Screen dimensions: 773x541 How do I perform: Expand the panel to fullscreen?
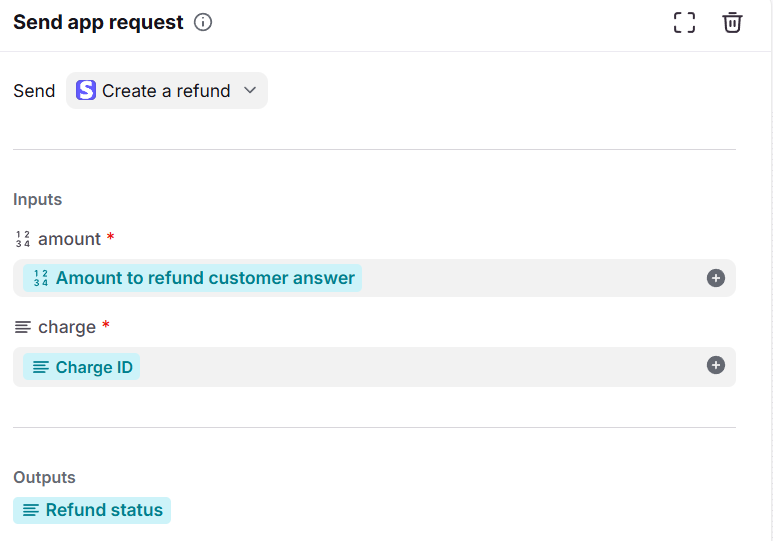pyautogui.click(x=684, y=22)
